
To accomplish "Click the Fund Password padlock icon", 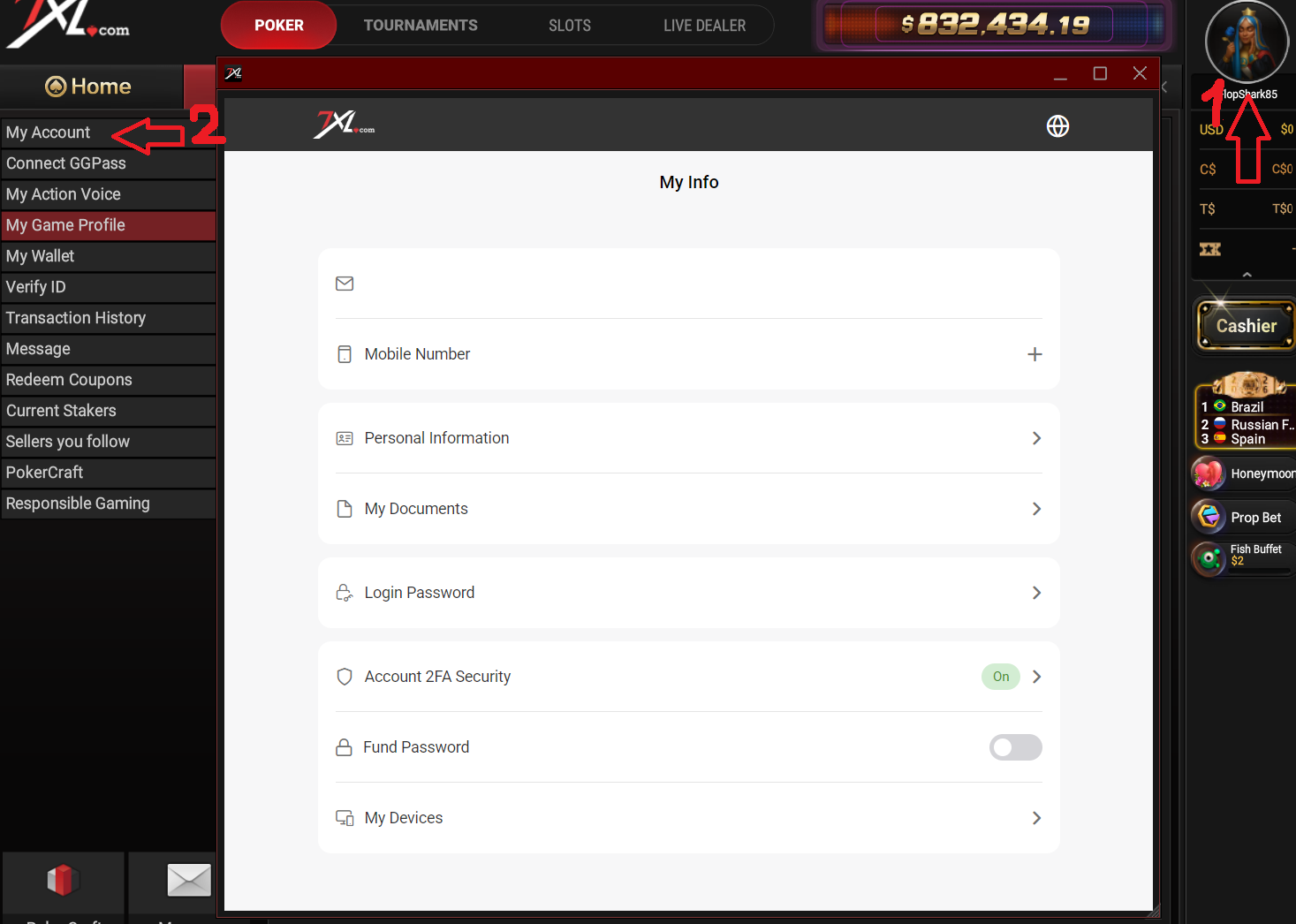I will 345,747.
